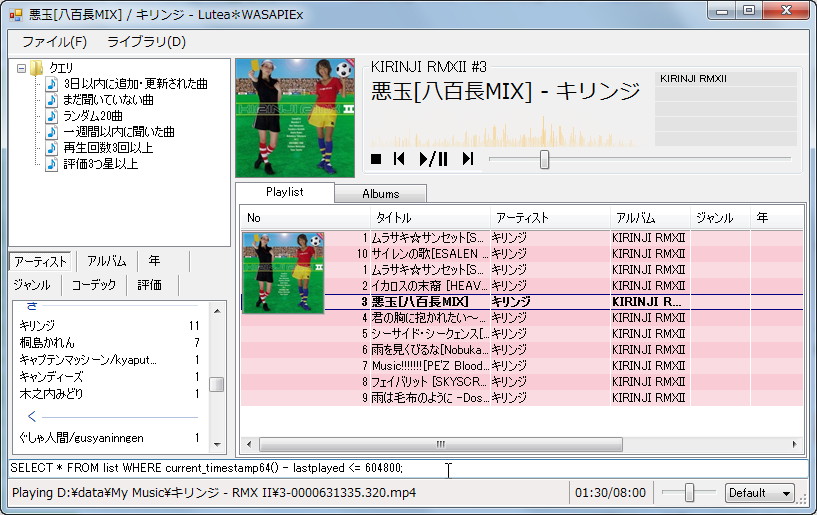The image size is (817, 515).
Task: Sort playlist by ジャンル column header
Action: [721, 218]
